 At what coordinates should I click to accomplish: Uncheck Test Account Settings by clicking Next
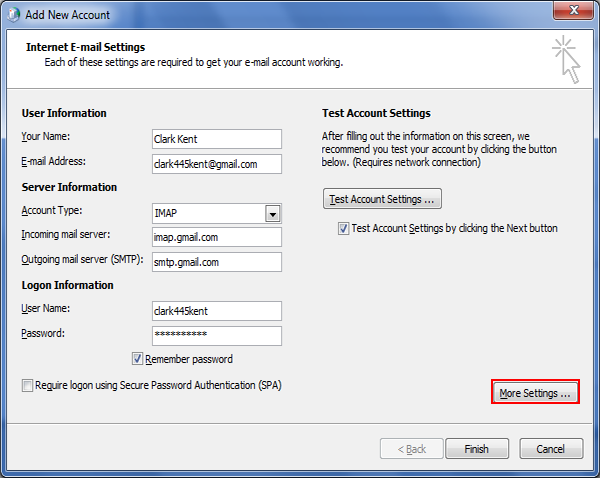pyautogui.click(x=343, y=228)
